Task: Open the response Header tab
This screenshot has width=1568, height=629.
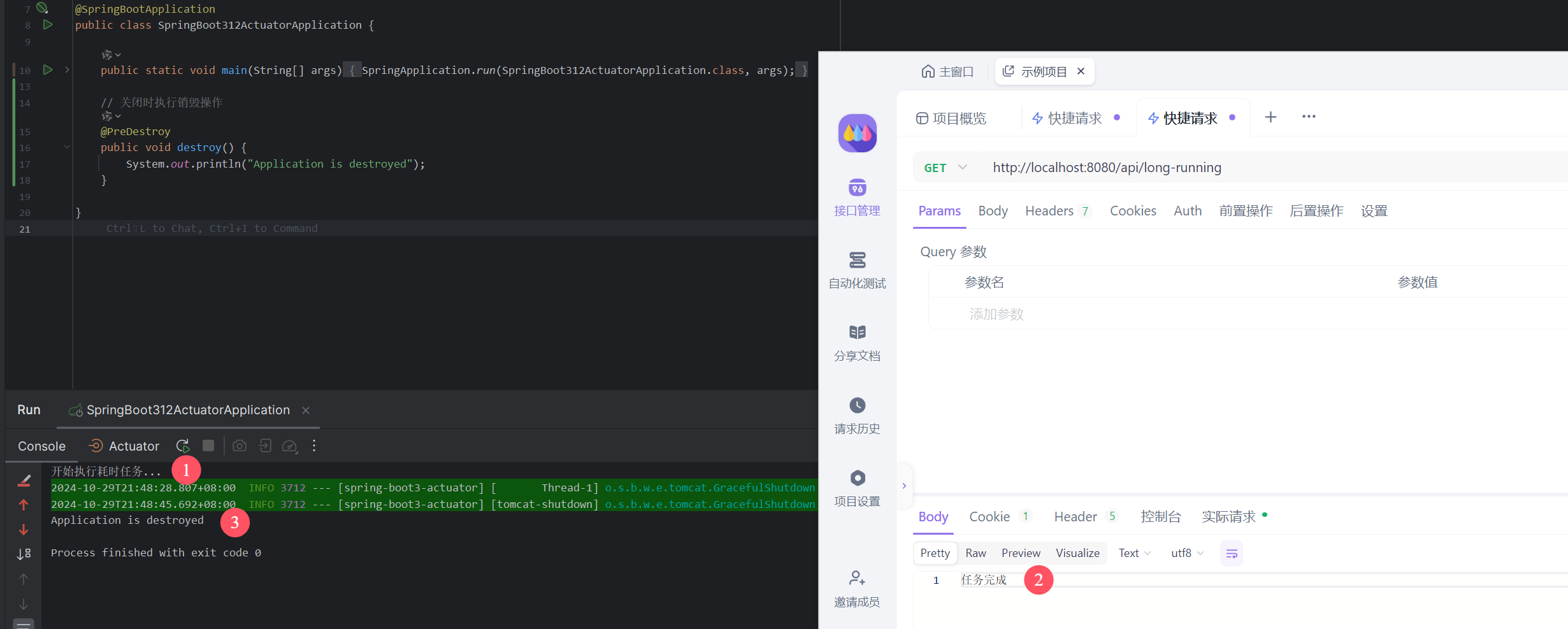Action: click(1086, 517)
